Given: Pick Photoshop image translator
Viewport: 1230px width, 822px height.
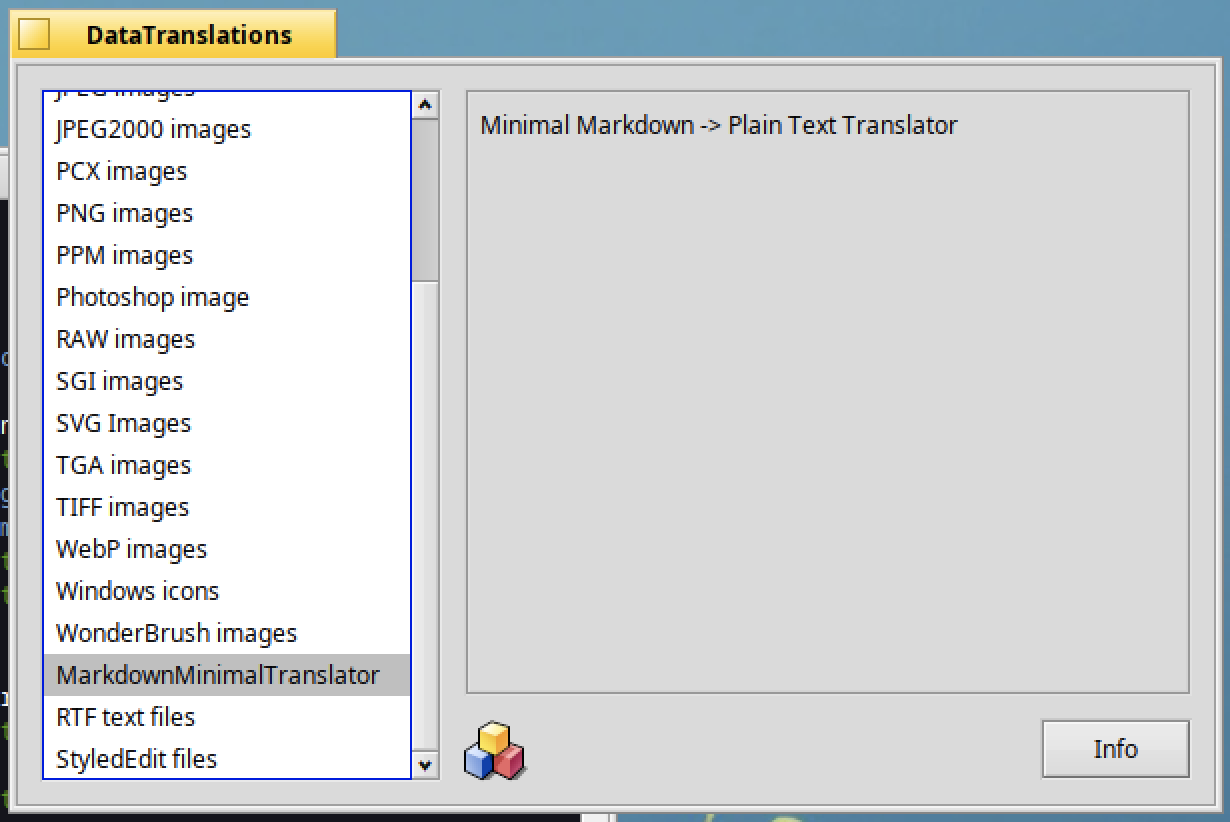Looking at the screenshot, I should 152,298.
